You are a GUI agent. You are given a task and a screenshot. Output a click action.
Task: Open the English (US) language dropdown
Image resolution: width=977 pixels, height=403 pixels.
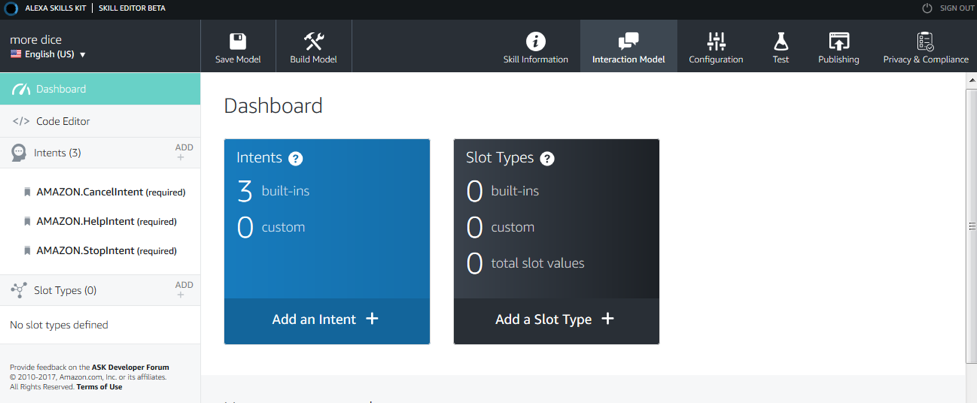tap(48, 54)
